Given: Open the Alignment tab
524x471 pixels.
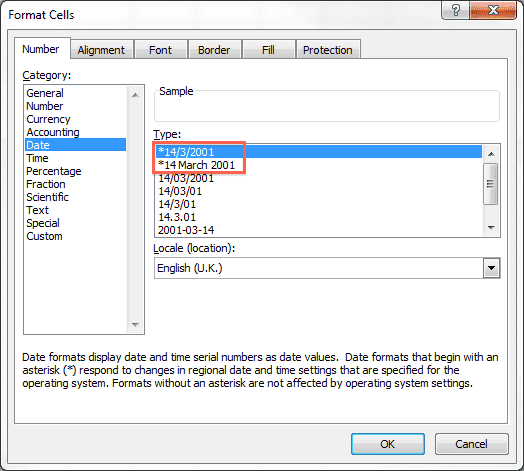Looking at the screenshot, I should click(101, 50).
